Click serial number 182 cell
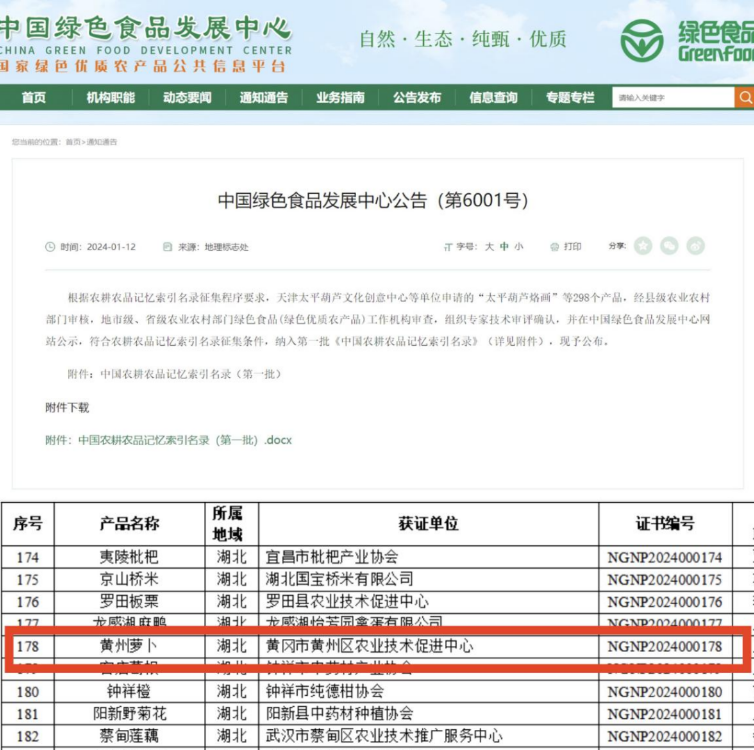Viewport: 754px width, 750px height. tap(28, 736)
